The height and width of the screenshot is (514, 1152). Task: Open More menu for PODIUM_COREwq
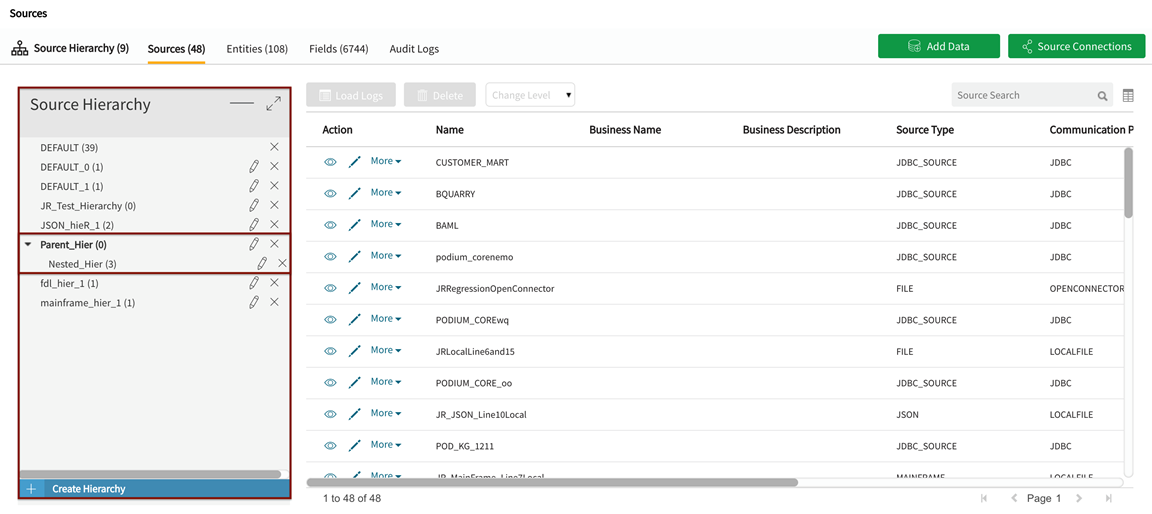(386, 319)
